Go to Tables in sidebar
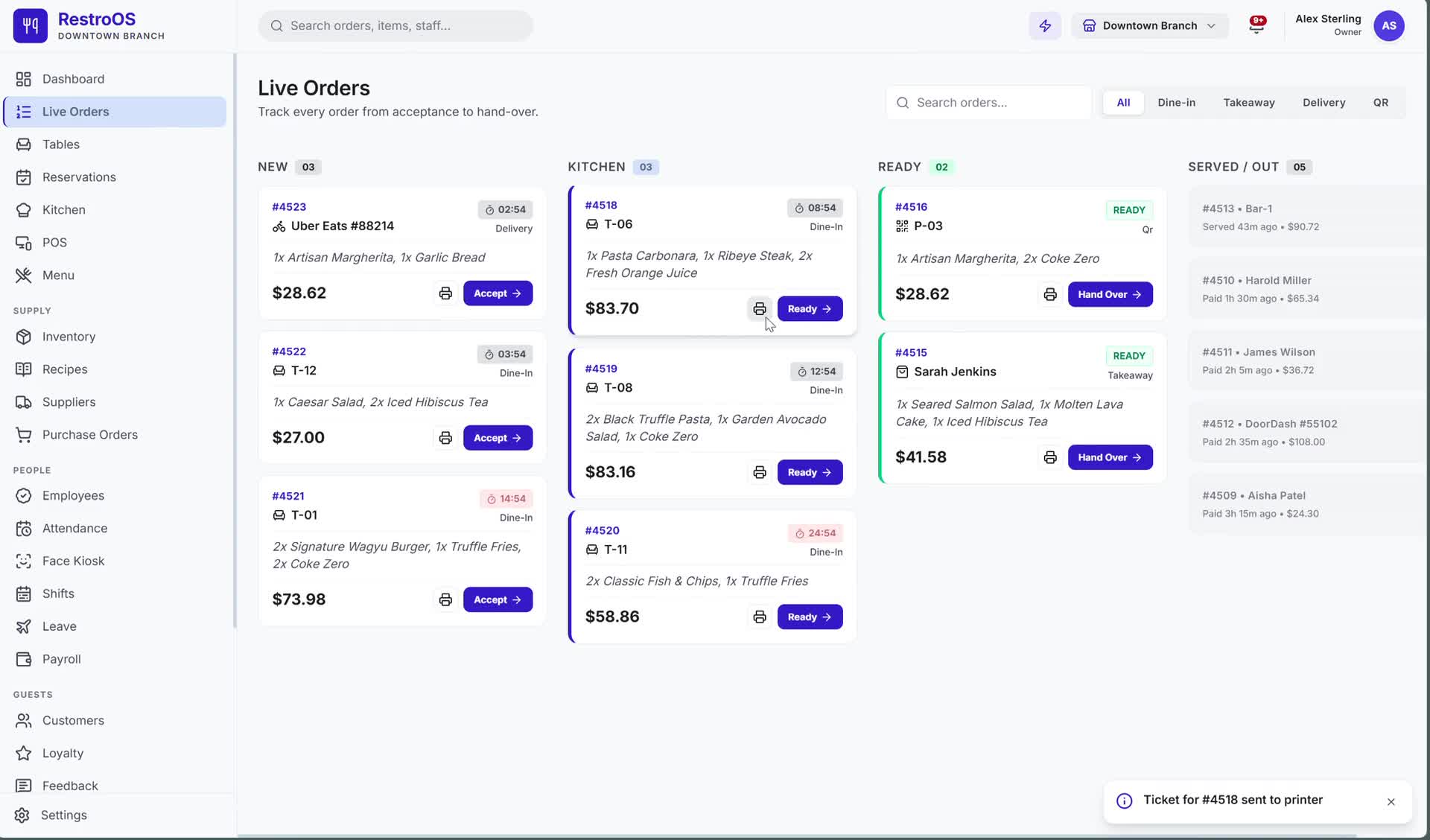 [x=115, y=144]
